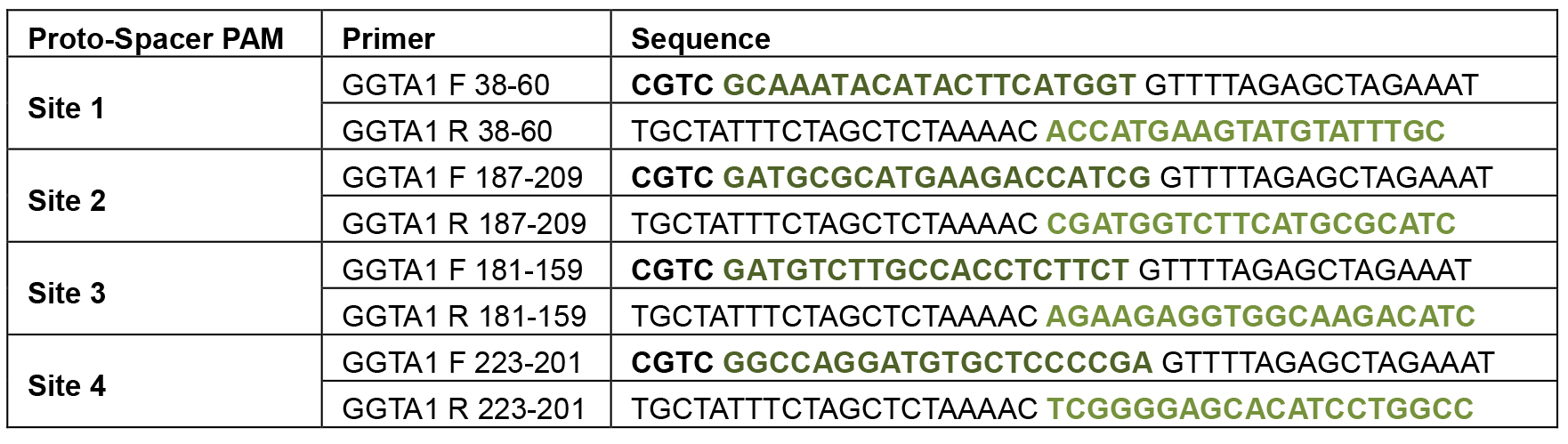The height and width of the screenshot is (444, 1568).
Task: Click primer cell GGTA1 R 38-60
Action: (447, 132)
